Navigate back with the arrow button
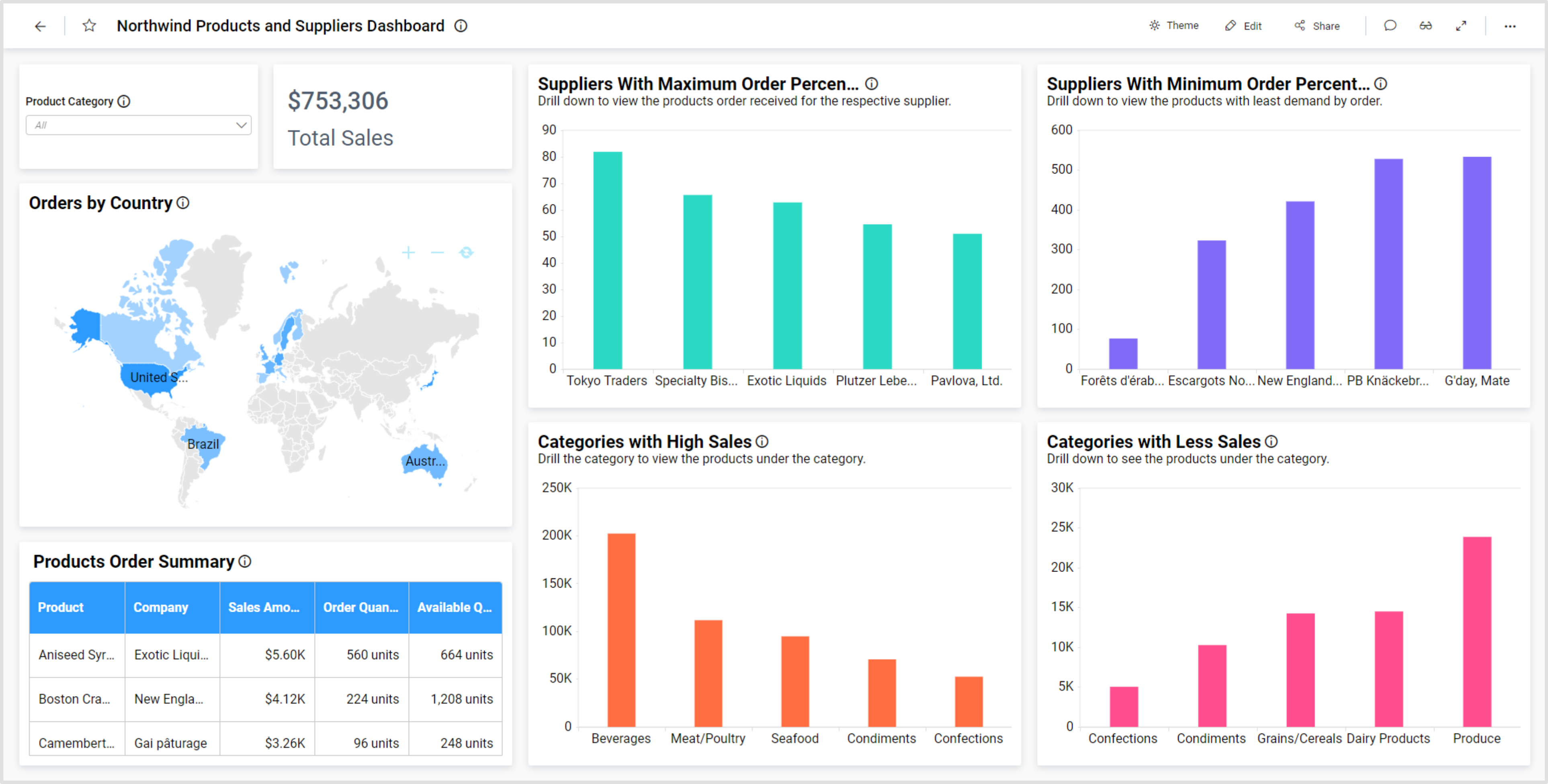This screenshot has width=1548, height=784. (x=40, y=26)
